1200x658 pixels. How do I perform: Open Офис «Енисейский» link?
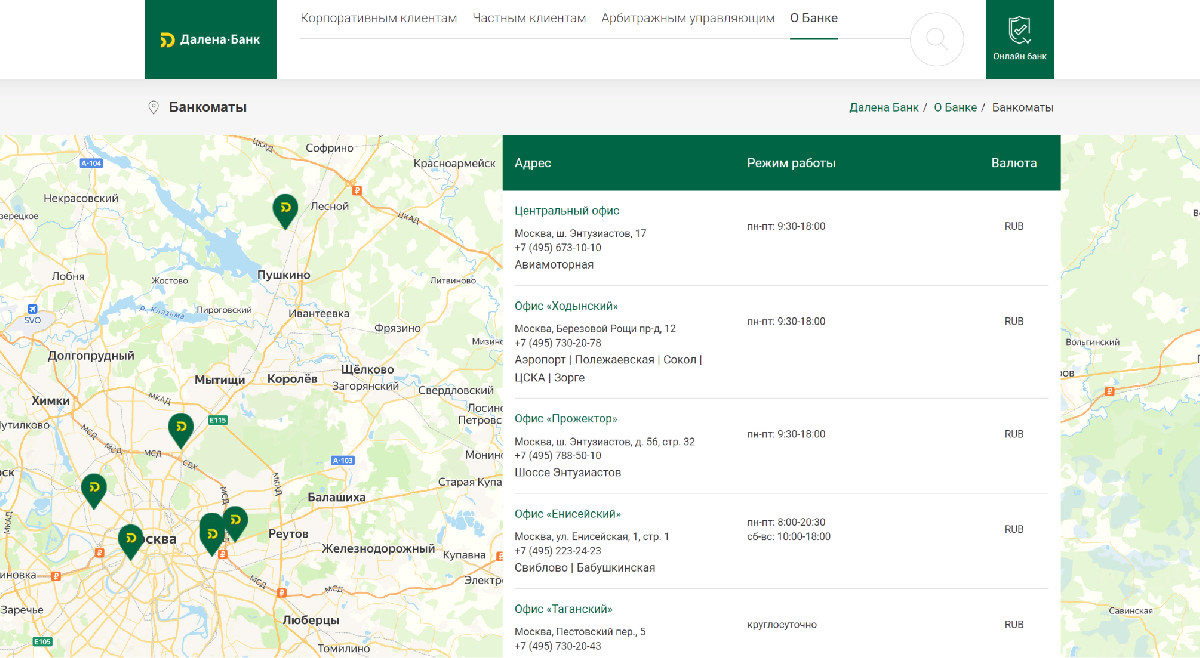click(568, 514)
